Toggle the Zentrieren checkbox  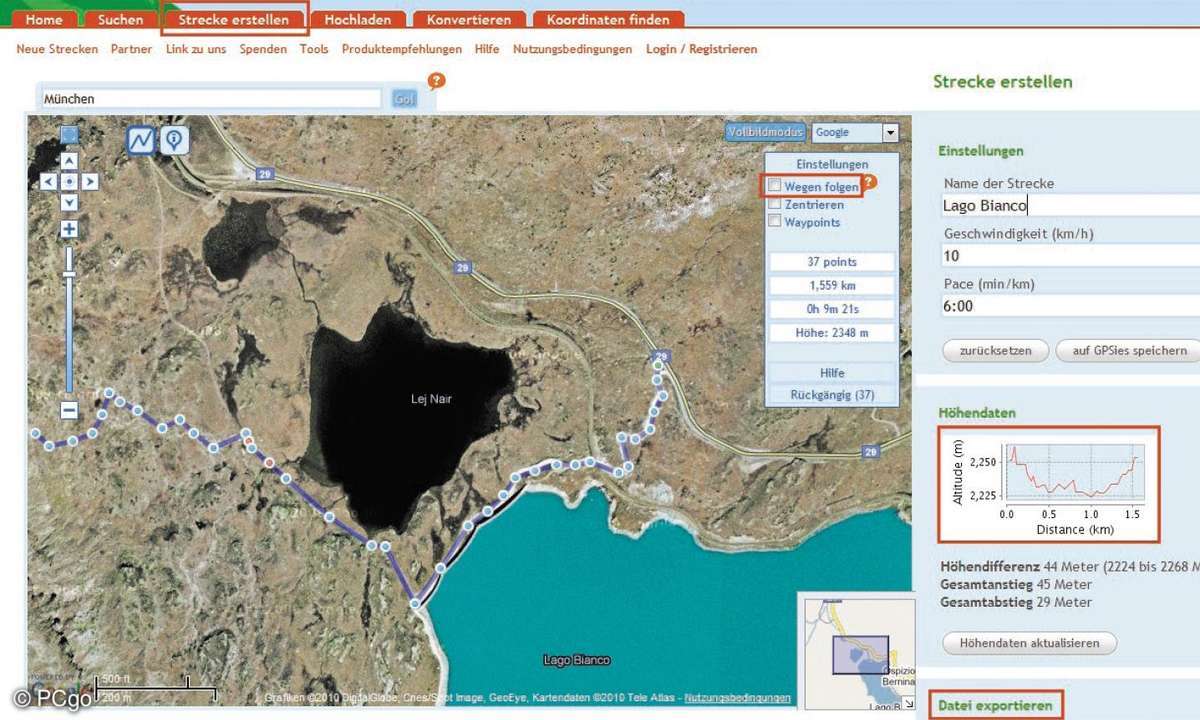[774, 204]
